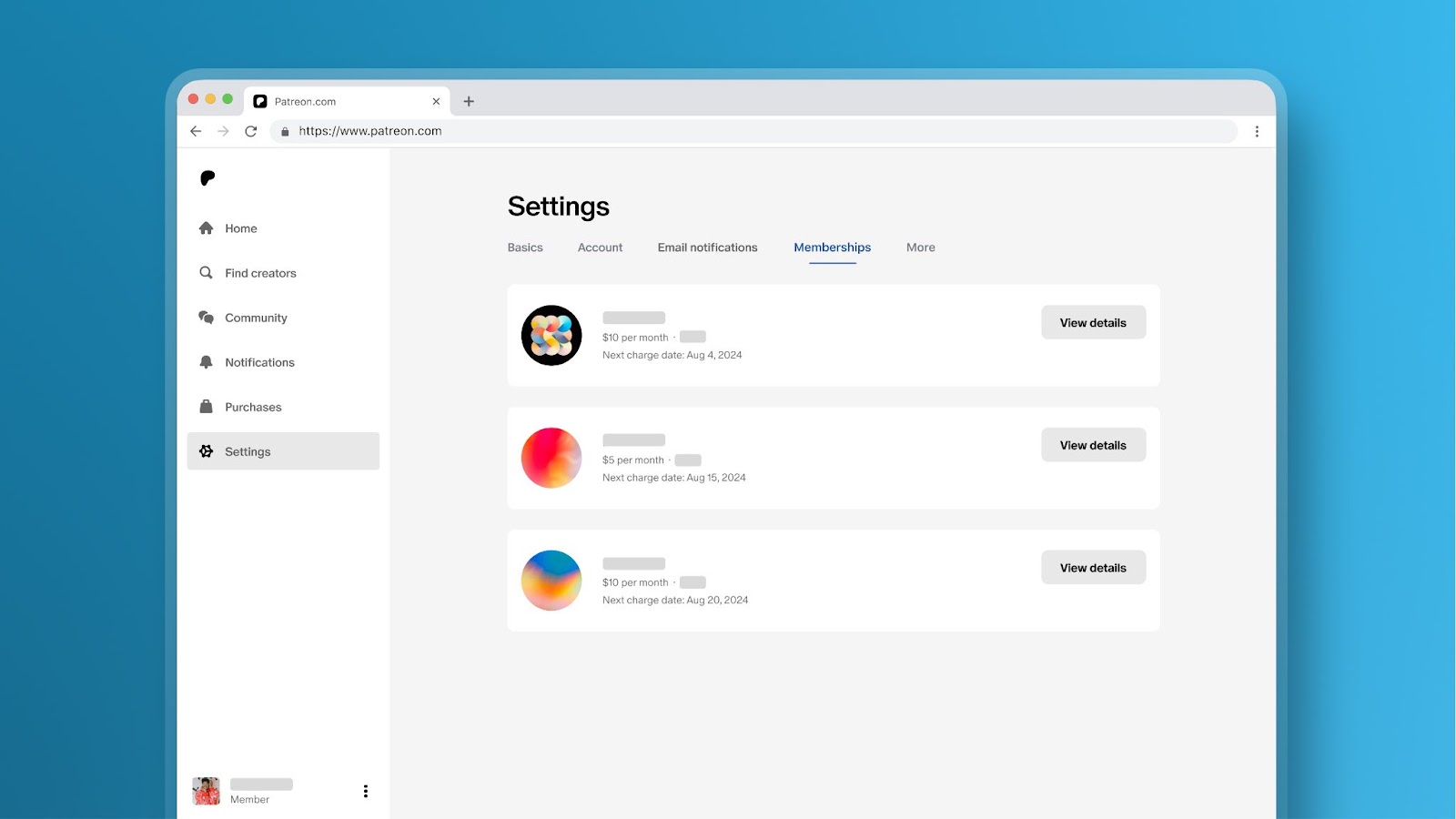Open the More settings menu
This screenshot has height=819, width=1456.
pyautogui.click(x=920, y=247)
